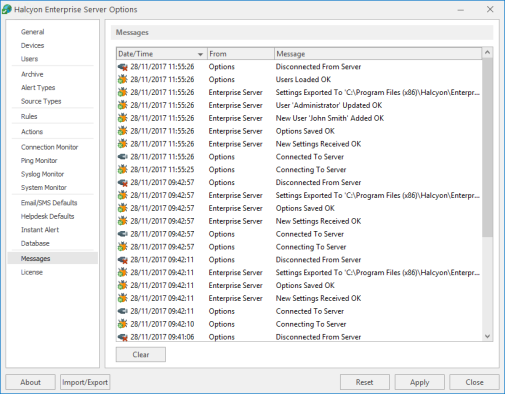Viewport: 505px width, 394px height.
Task: Click the disconnected icon for 11:55:26 Disconnected From Server
Action: click(123, 67)
